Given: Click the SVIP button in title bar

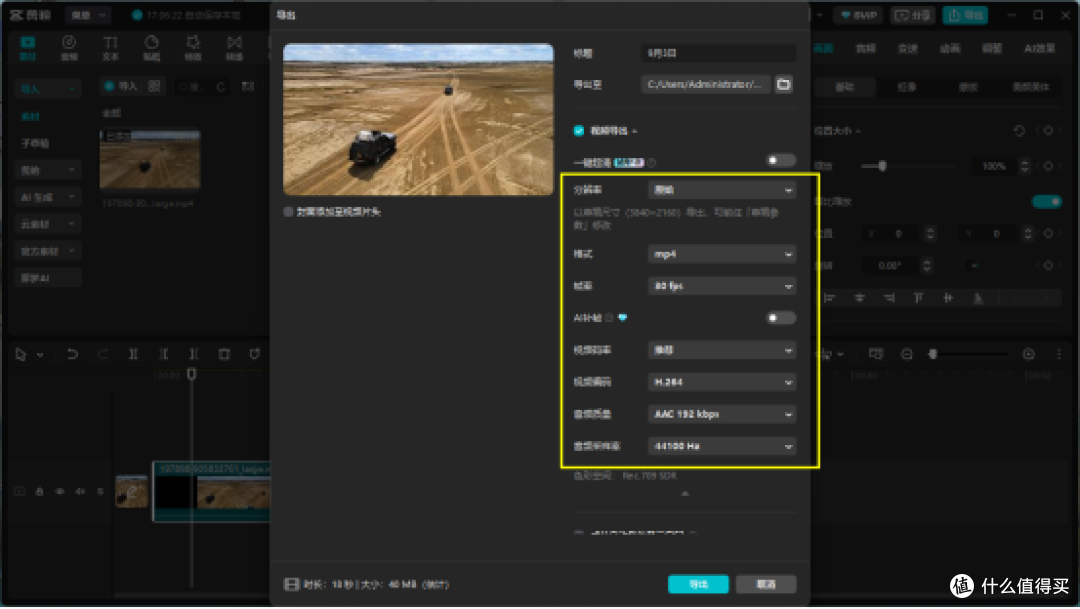Looking at the screenshot, I should pyautogui.click(x=859, y=15).
